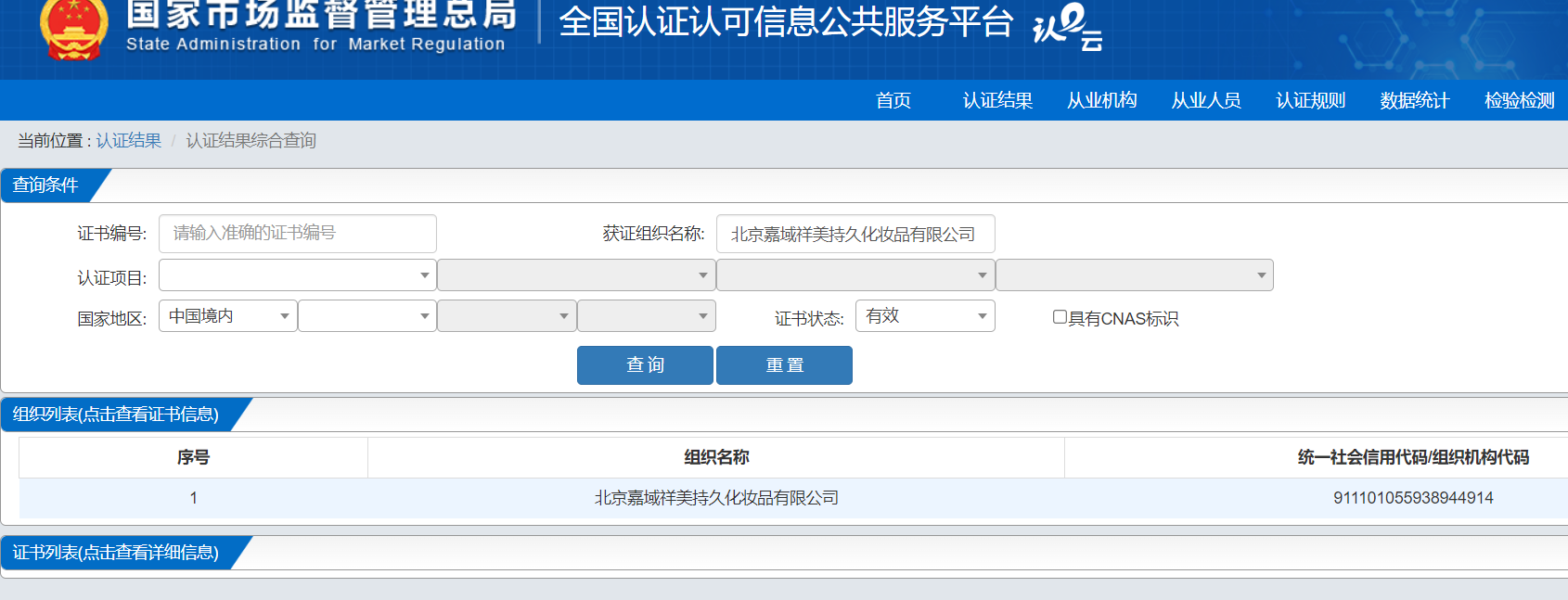Open the 从业人员 navigation item

pos(1206,100)
